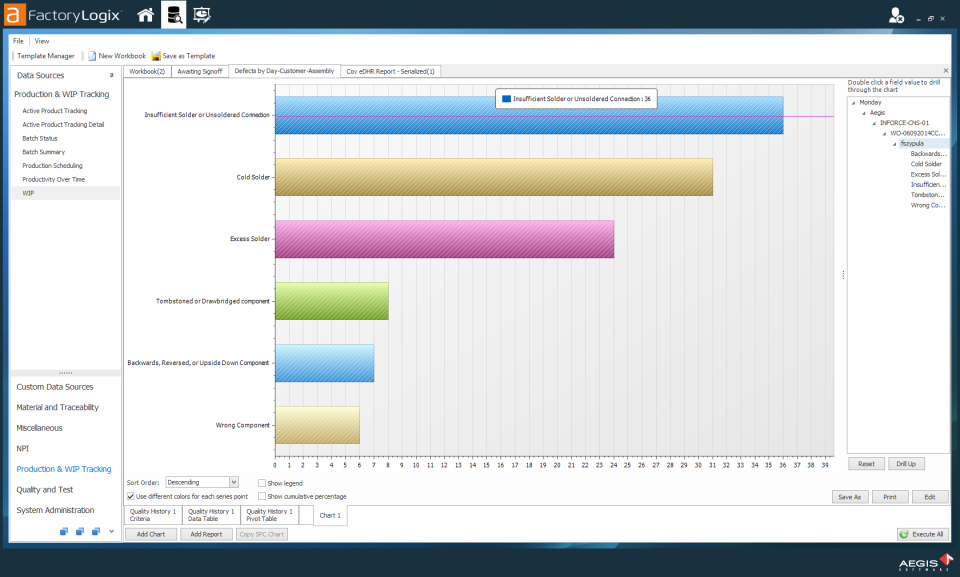This screenshot has height=577, width=960.
Task: Enable Show cumulative percentage
Action: pyautogui.click(x=260, y=495)
